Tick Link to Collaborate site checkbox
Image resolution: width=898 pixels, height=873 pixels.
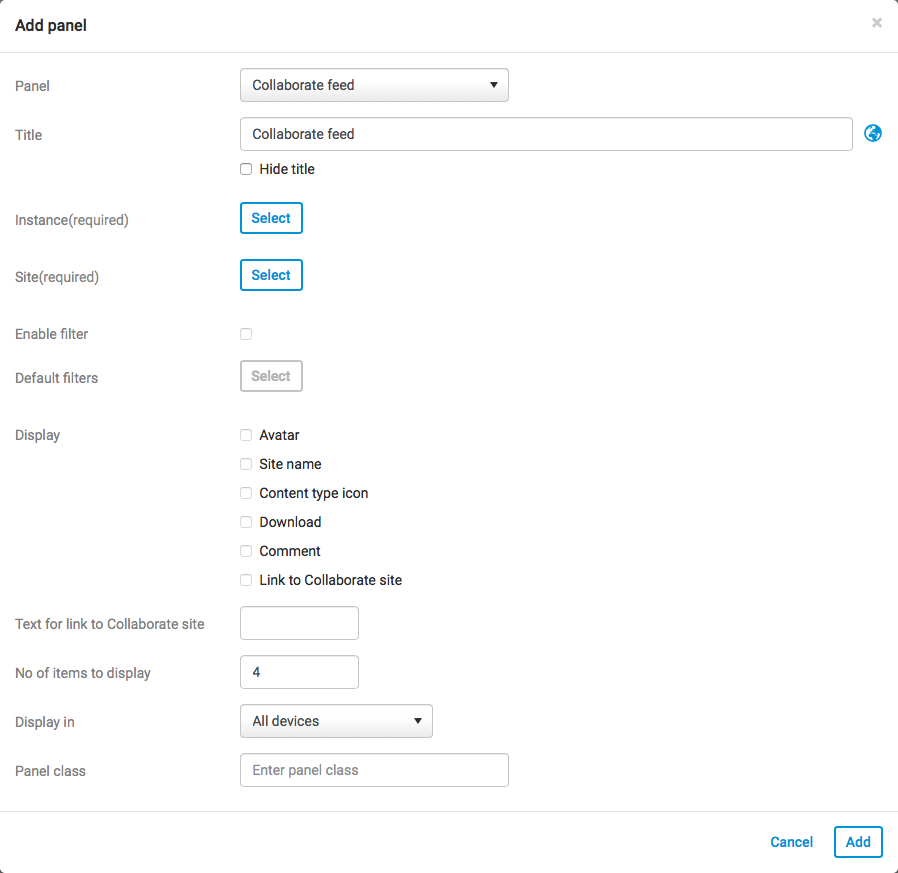[246, 580]
